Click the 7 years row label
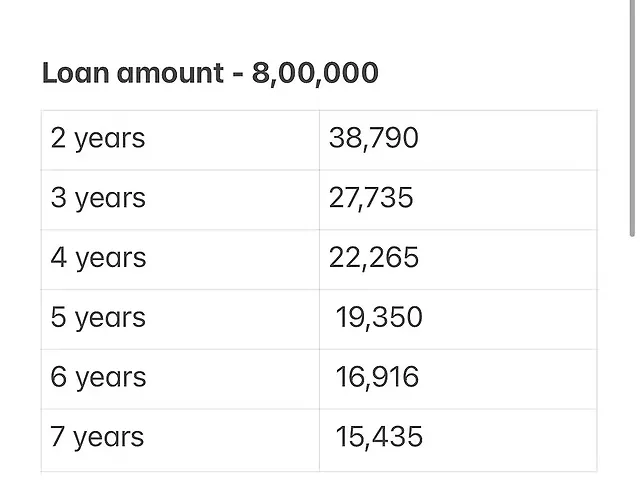This screenshot has height=480, width=640. pos(97,437)
